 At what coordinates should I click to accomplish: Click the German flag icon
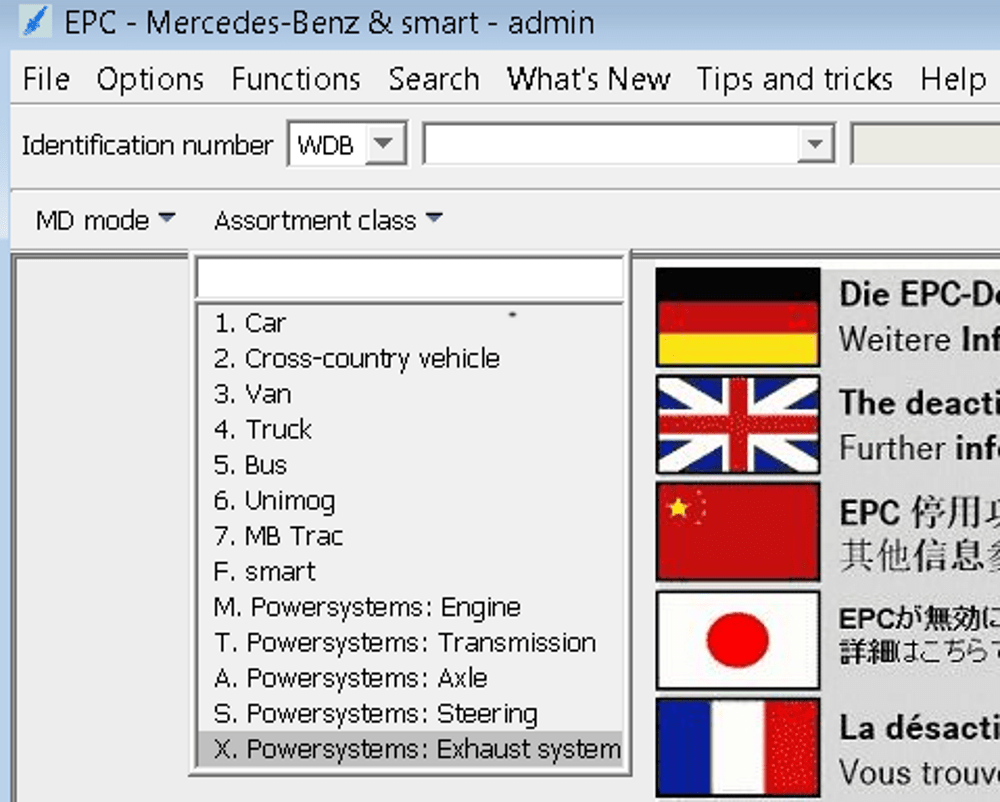(738, 317)
